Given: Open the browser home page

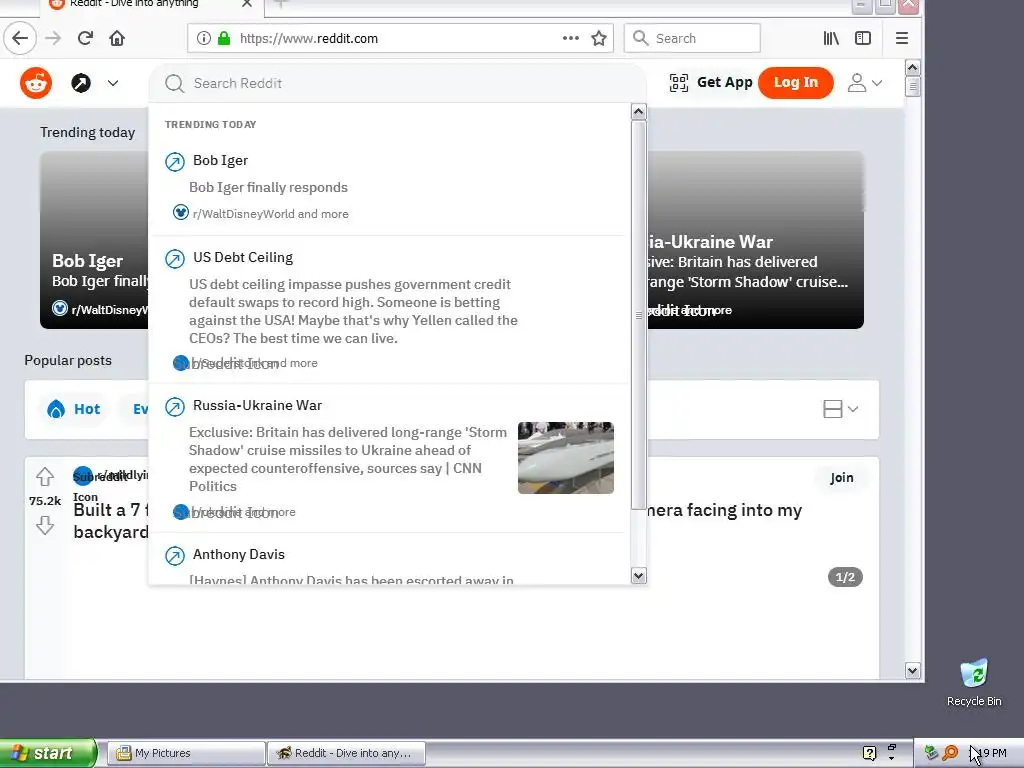Looking at the screenshot, I should click(117, 39).
